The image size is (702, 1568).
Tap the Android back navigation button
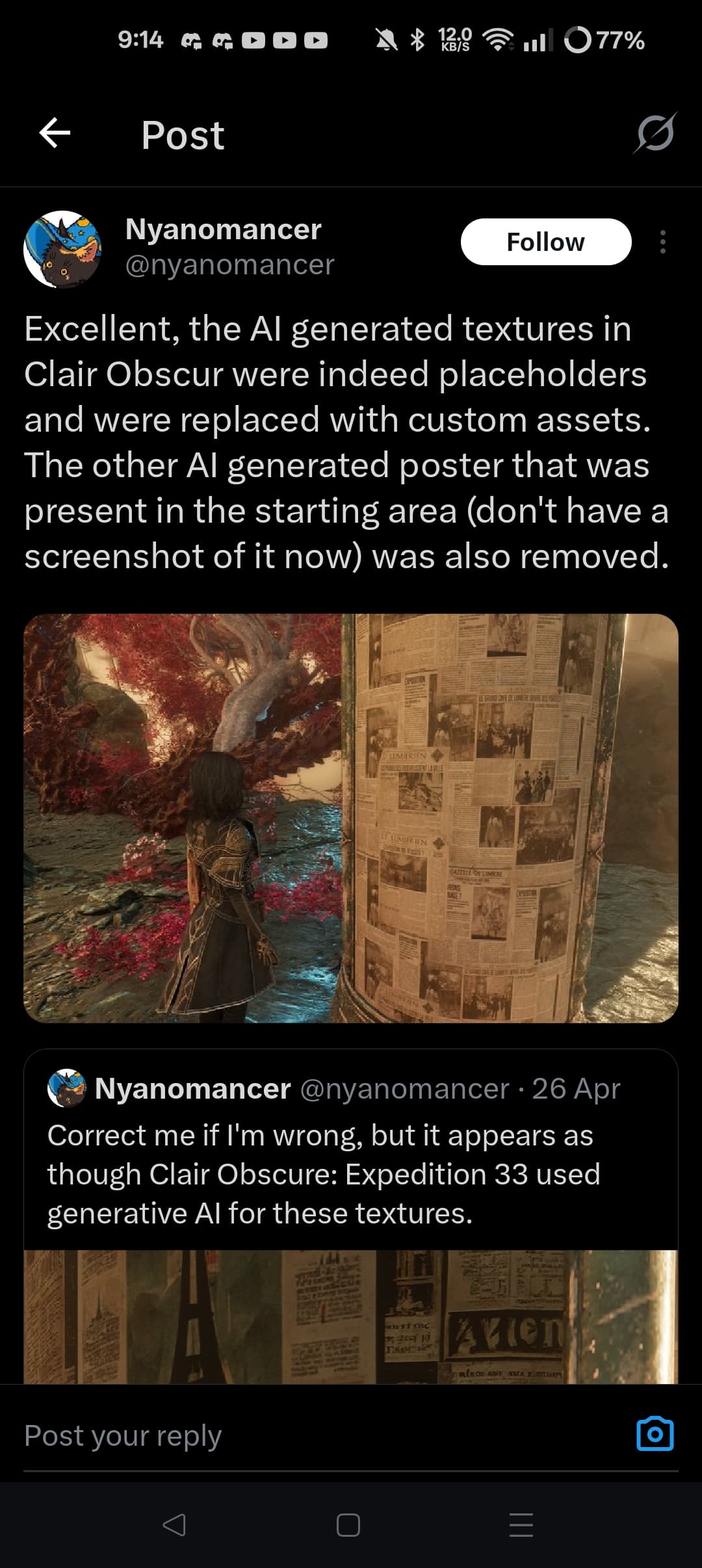click(x=174, y=1525)
